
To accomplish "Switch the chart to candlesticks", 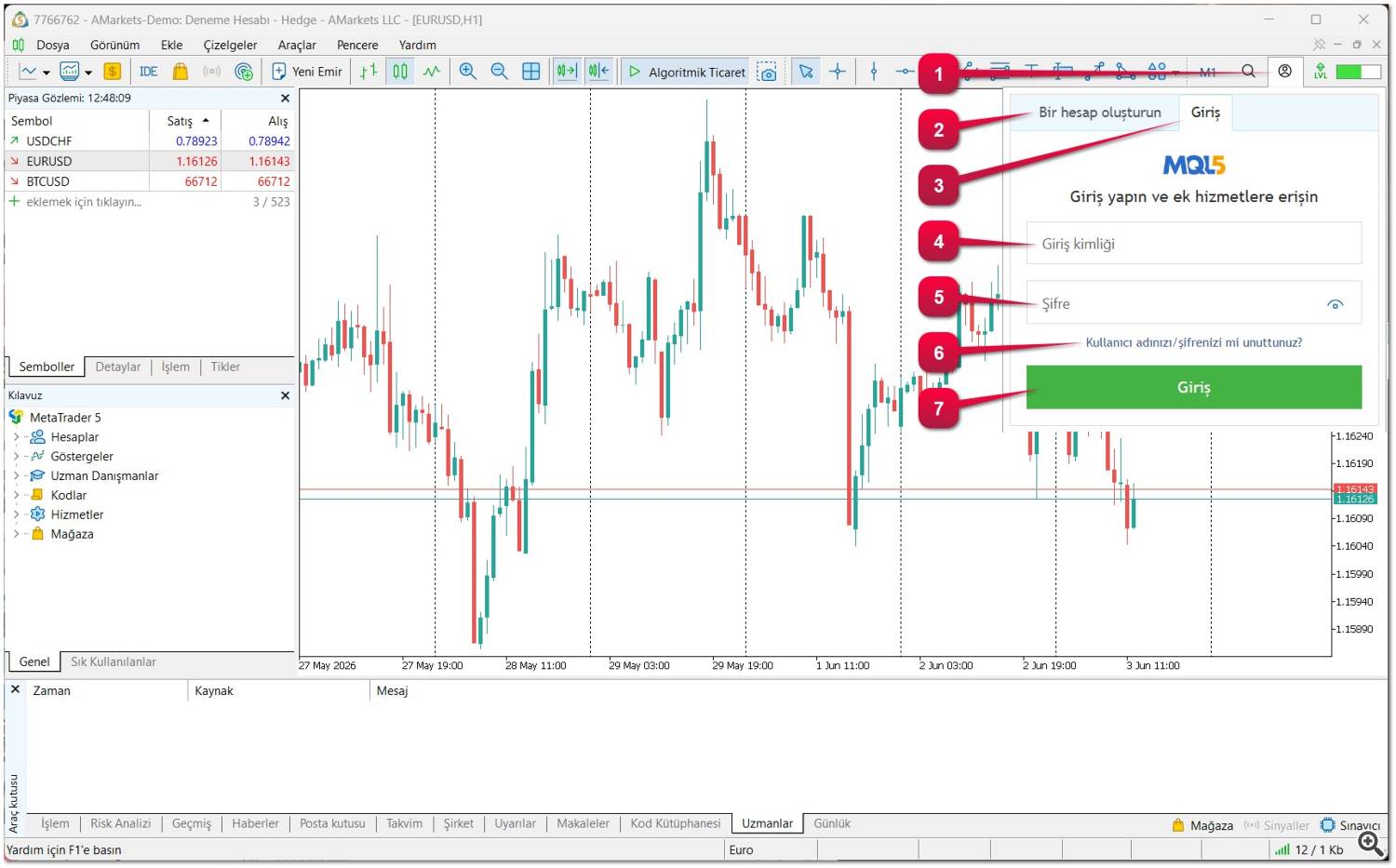I will [400, 72].
